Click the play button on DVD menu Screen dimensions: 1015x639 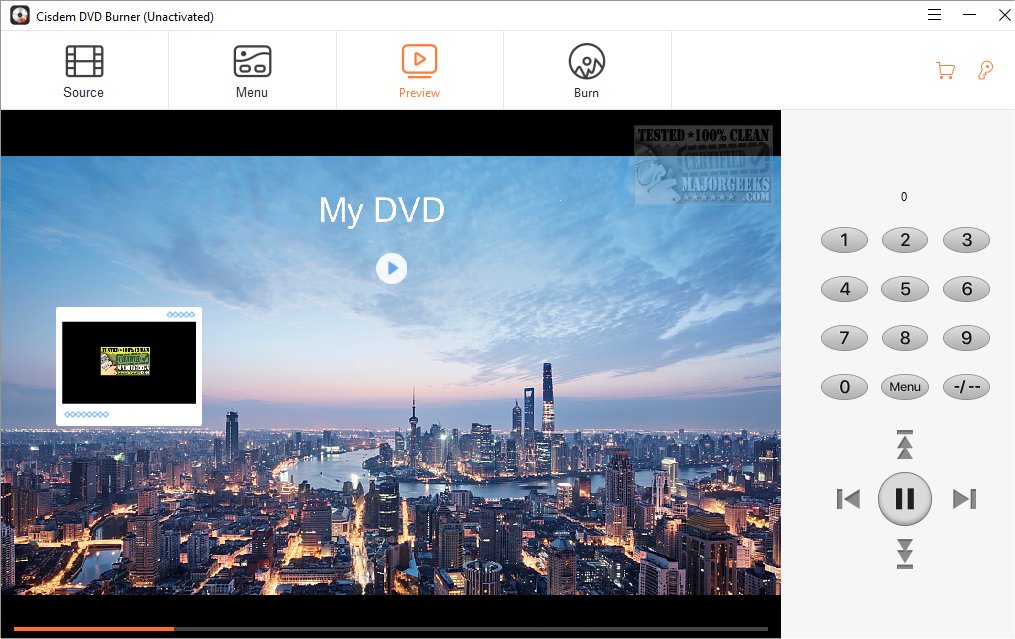click(x=392, y=268)
